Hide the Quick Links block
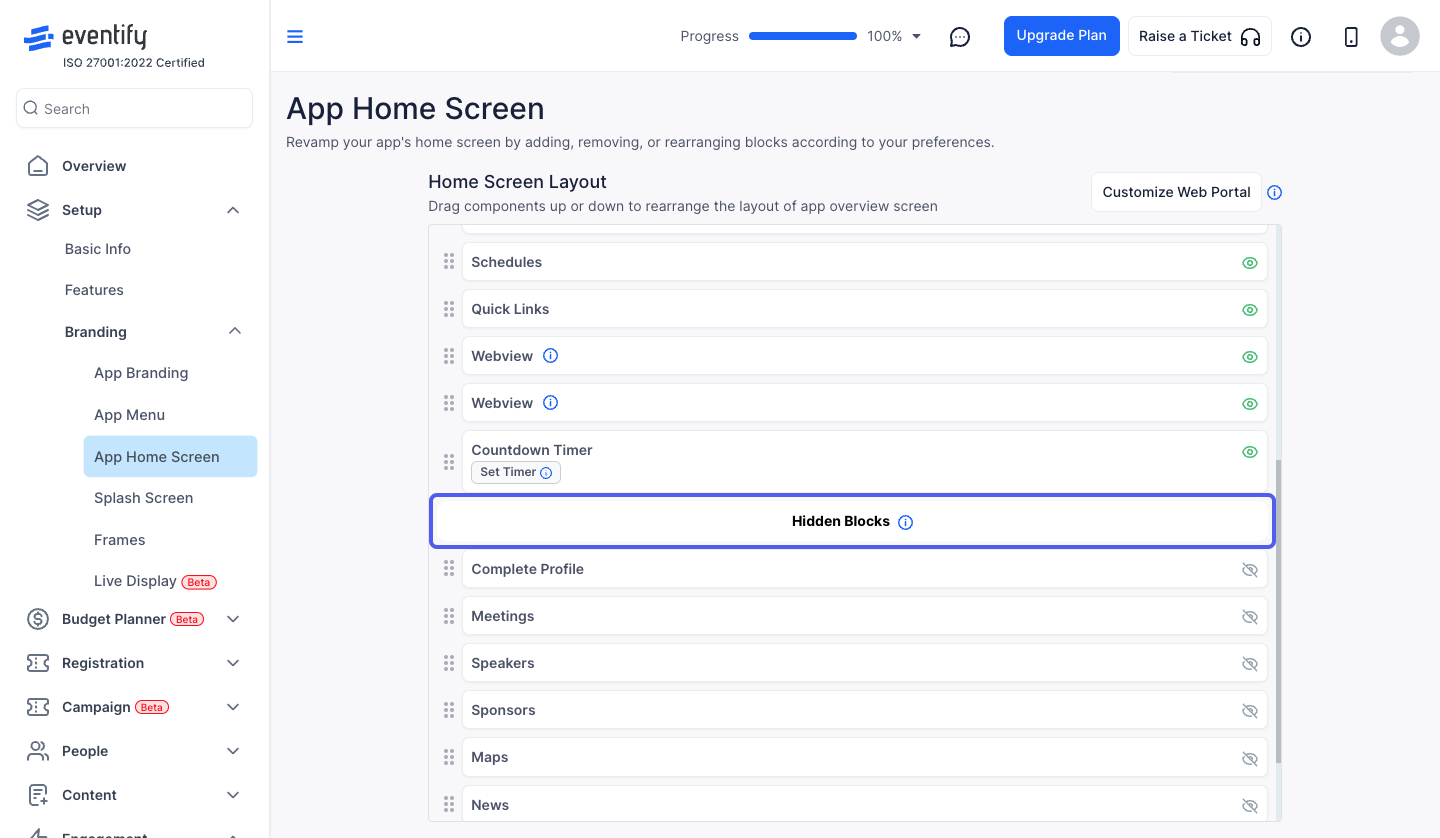This screenshot has height=838, width=1440. pyautogui.click(x=1249, y=310)
